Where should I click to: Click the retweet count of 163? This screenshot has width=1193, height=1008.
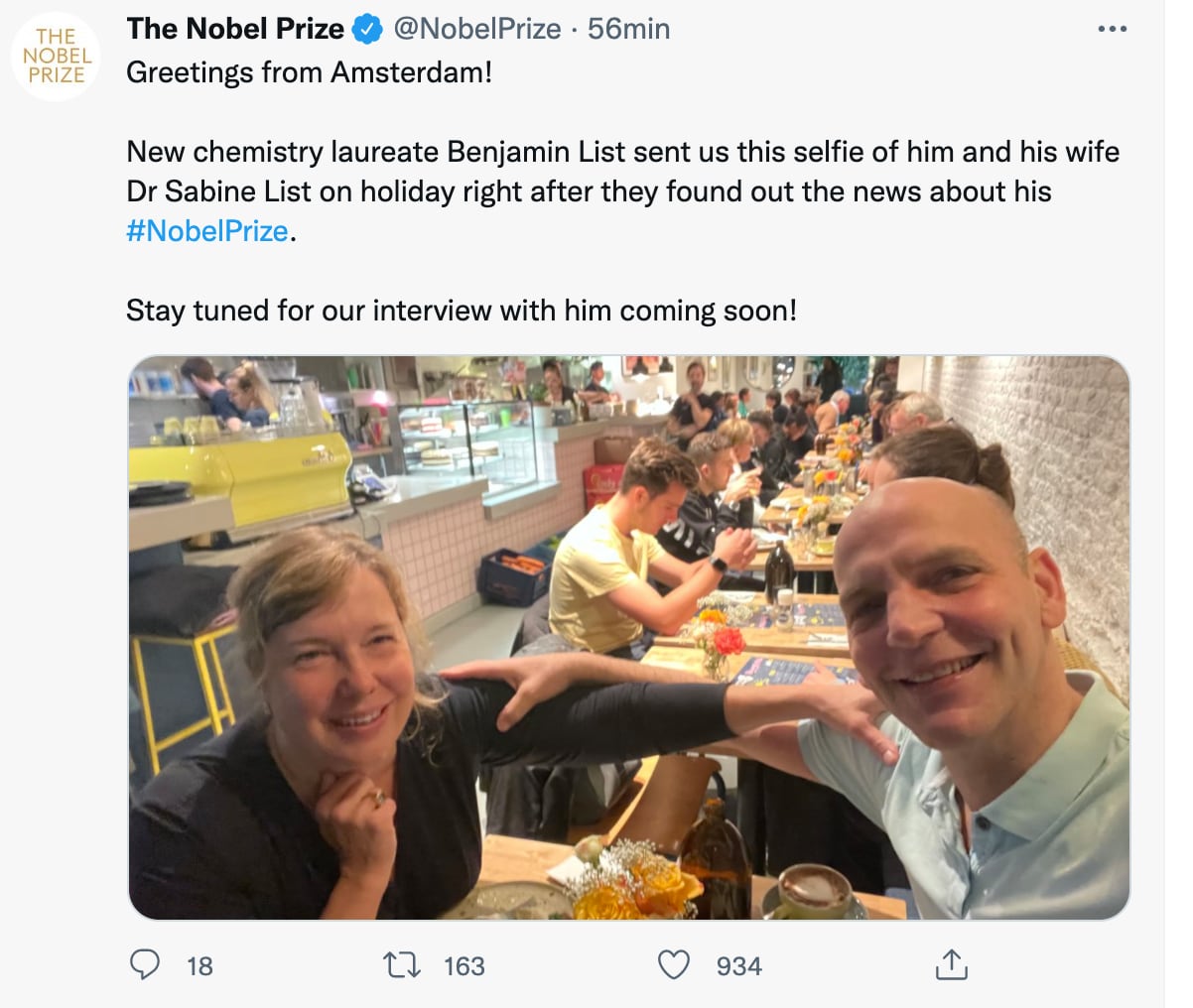[x=464, y=966]
